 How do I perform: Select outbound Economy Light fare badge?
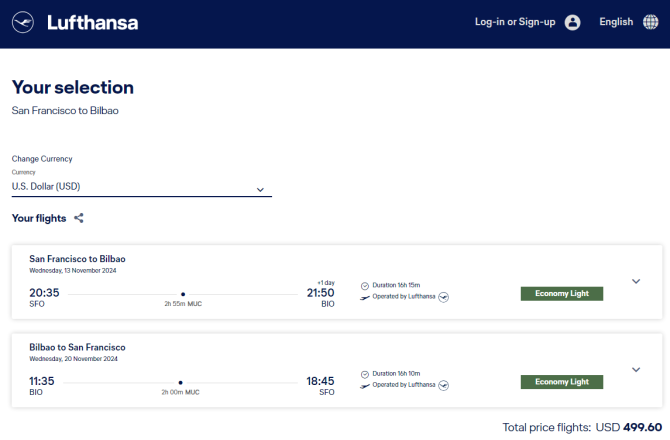(561, 293)
